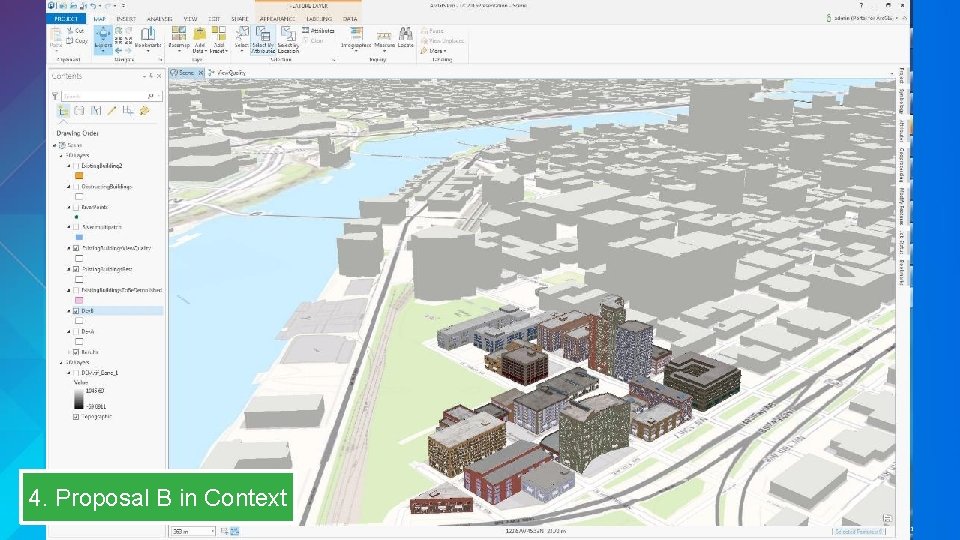
Task: Switch to List By Drawing Order
Action: point(63,111)
